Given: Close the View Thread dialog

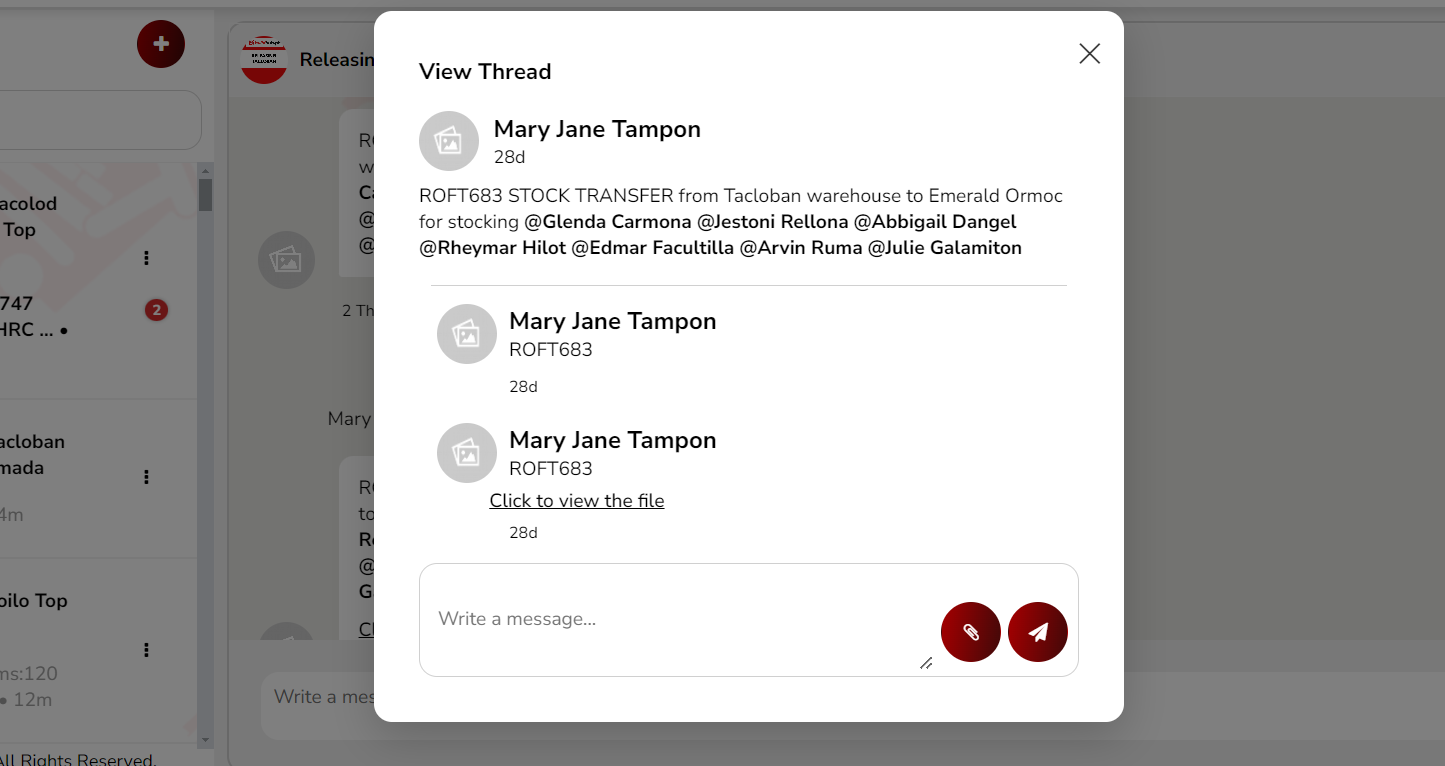Looking at the screenshot, I should [x=1089, y=54].
